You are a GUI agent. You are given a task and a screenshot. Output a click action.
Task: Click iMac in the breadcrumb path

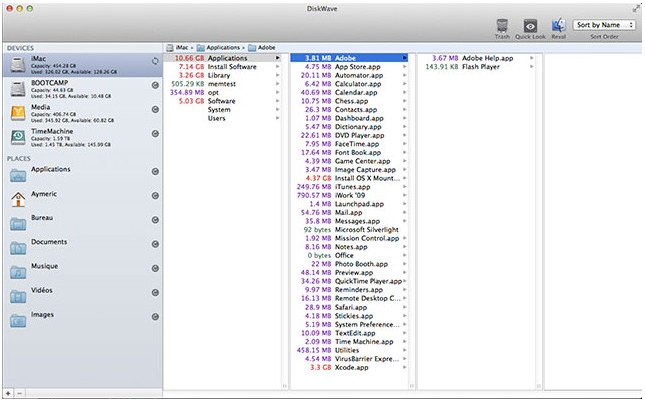point(182,48)
